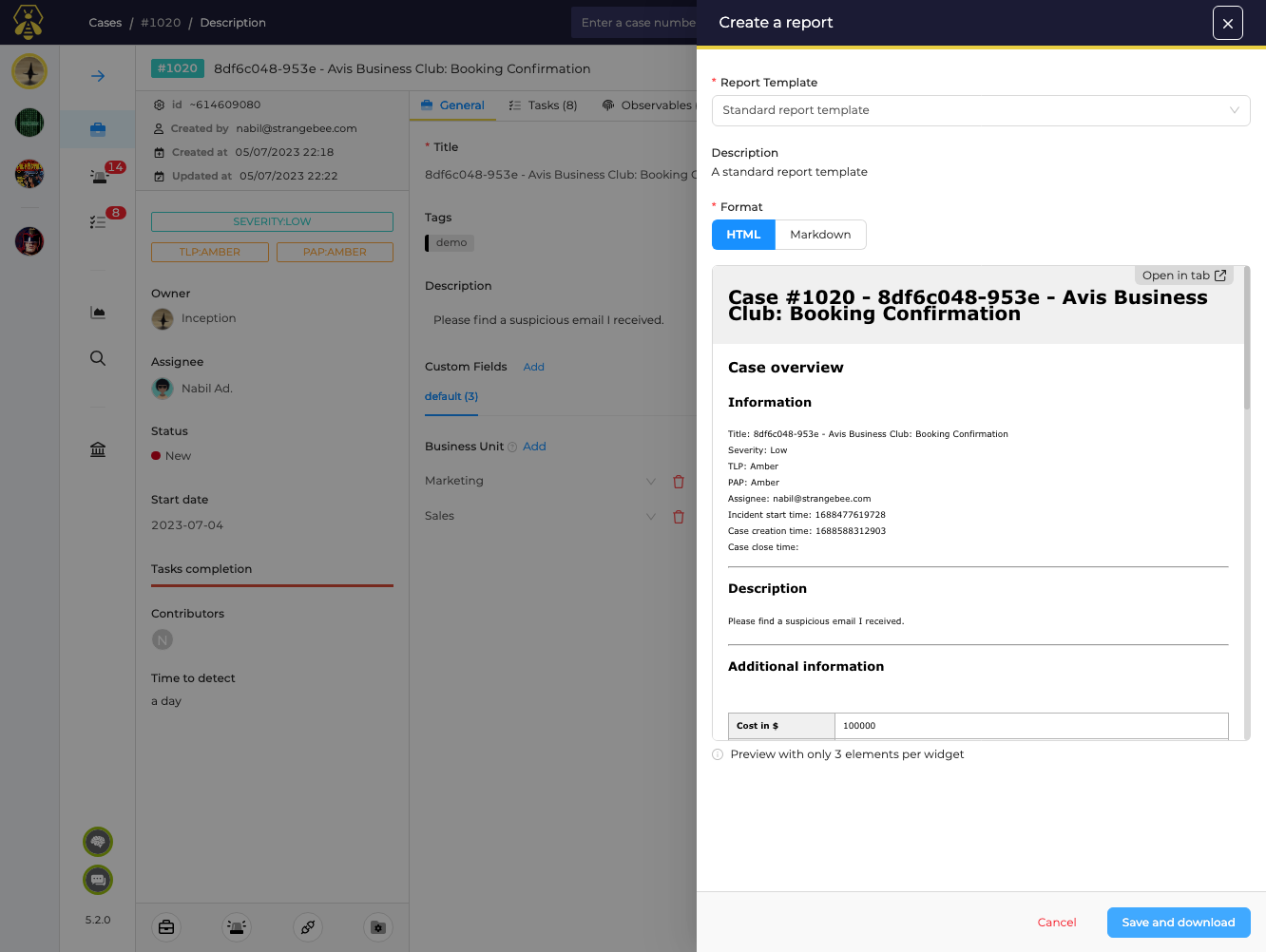The height and width of the screenshot is (952, 1266).
Task: Switch to the Tasks (8) tab
Action: tap(543, 105)
